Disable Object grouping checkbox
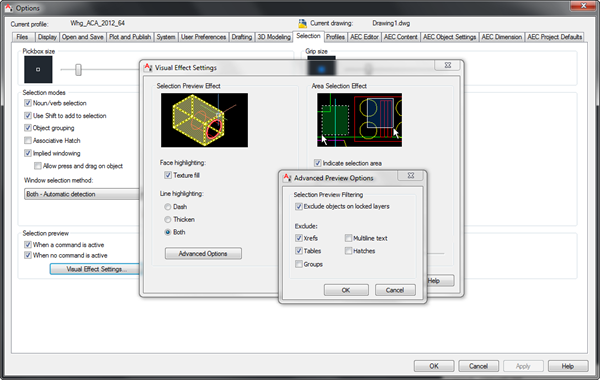This screenshot has height=380, width=600. pos(28,128)
